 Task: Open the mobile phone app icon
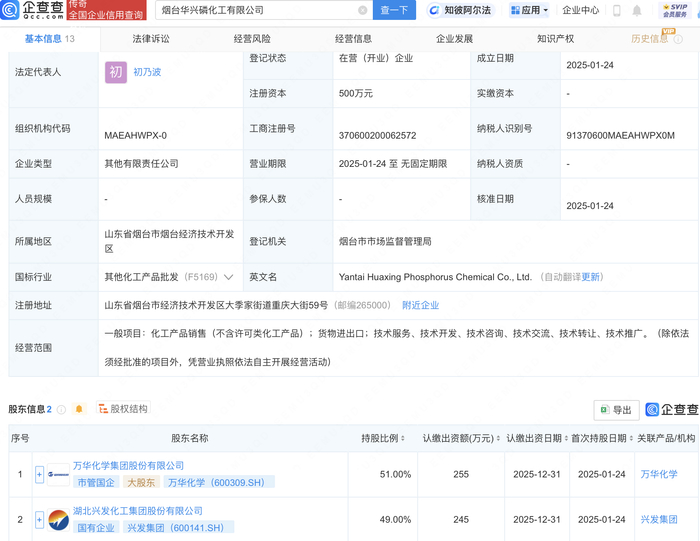tap(616, 11)
